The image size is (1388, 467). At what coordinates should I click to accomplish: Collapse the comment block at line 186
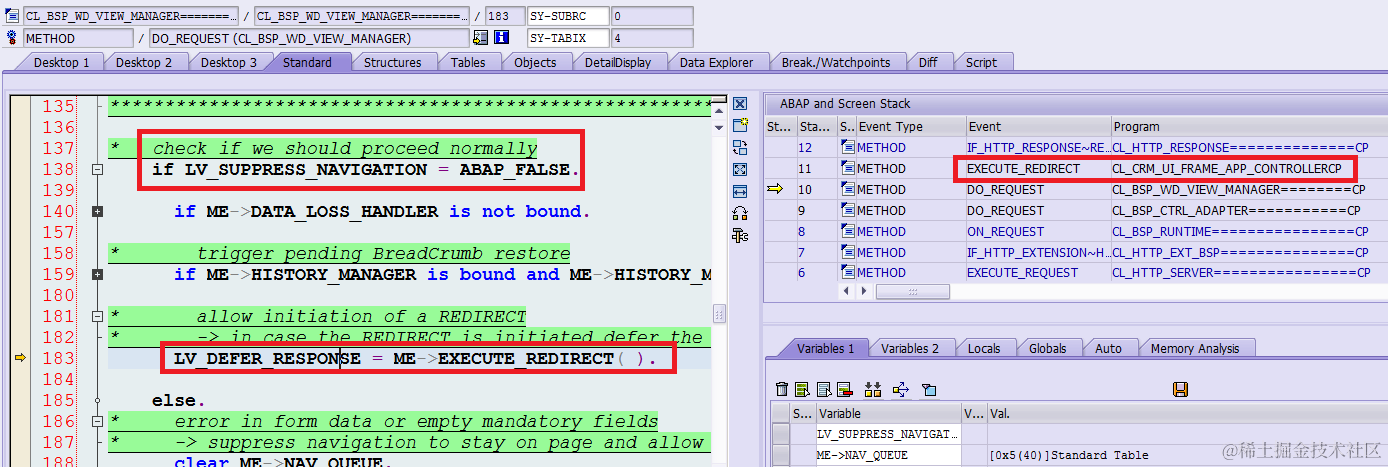97,422
